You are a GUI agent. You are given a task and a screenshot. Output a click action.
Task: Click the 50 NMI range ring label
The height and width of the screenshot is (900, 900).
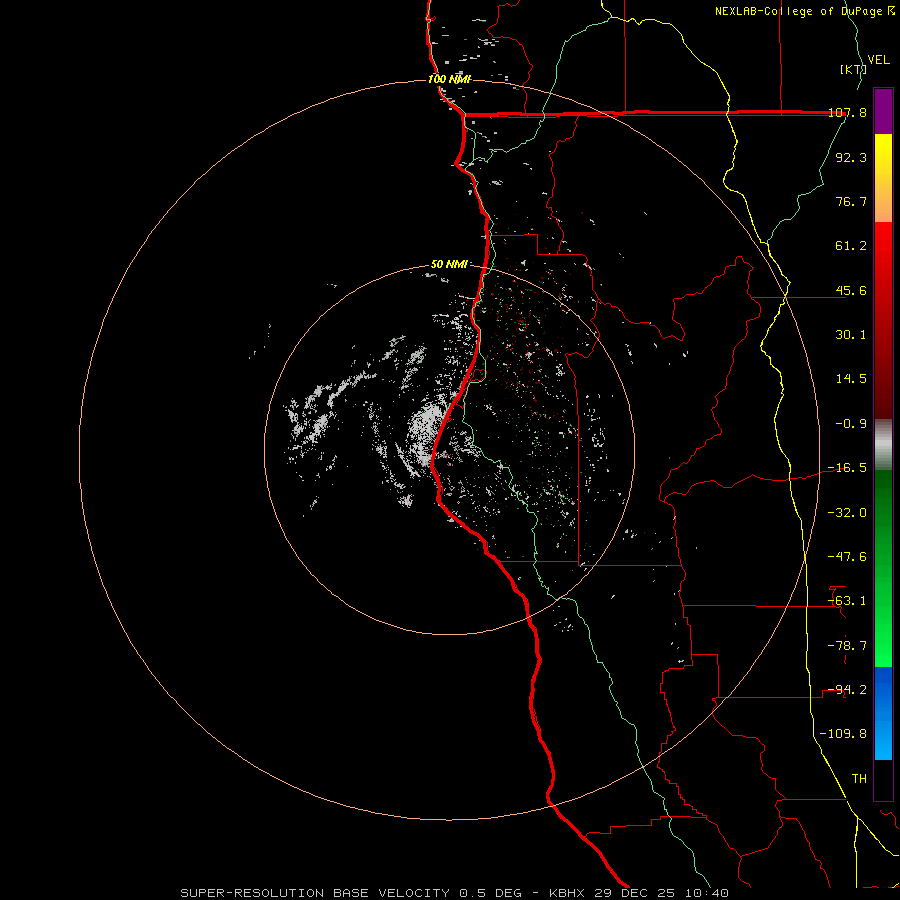click(449, 265)
